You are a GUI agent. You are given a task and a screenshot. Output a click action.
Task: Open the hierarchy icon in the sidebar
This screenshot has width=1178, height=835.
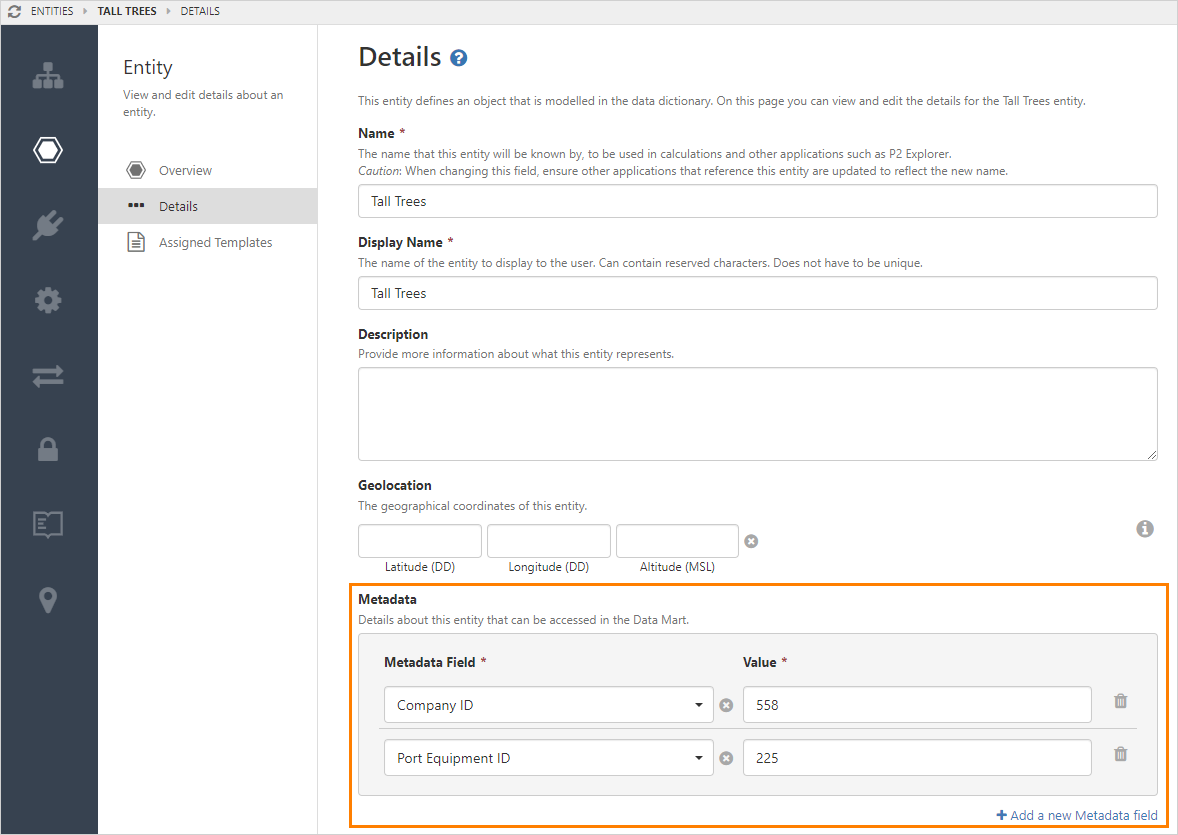pyautogui.click(x=48, y=76)
